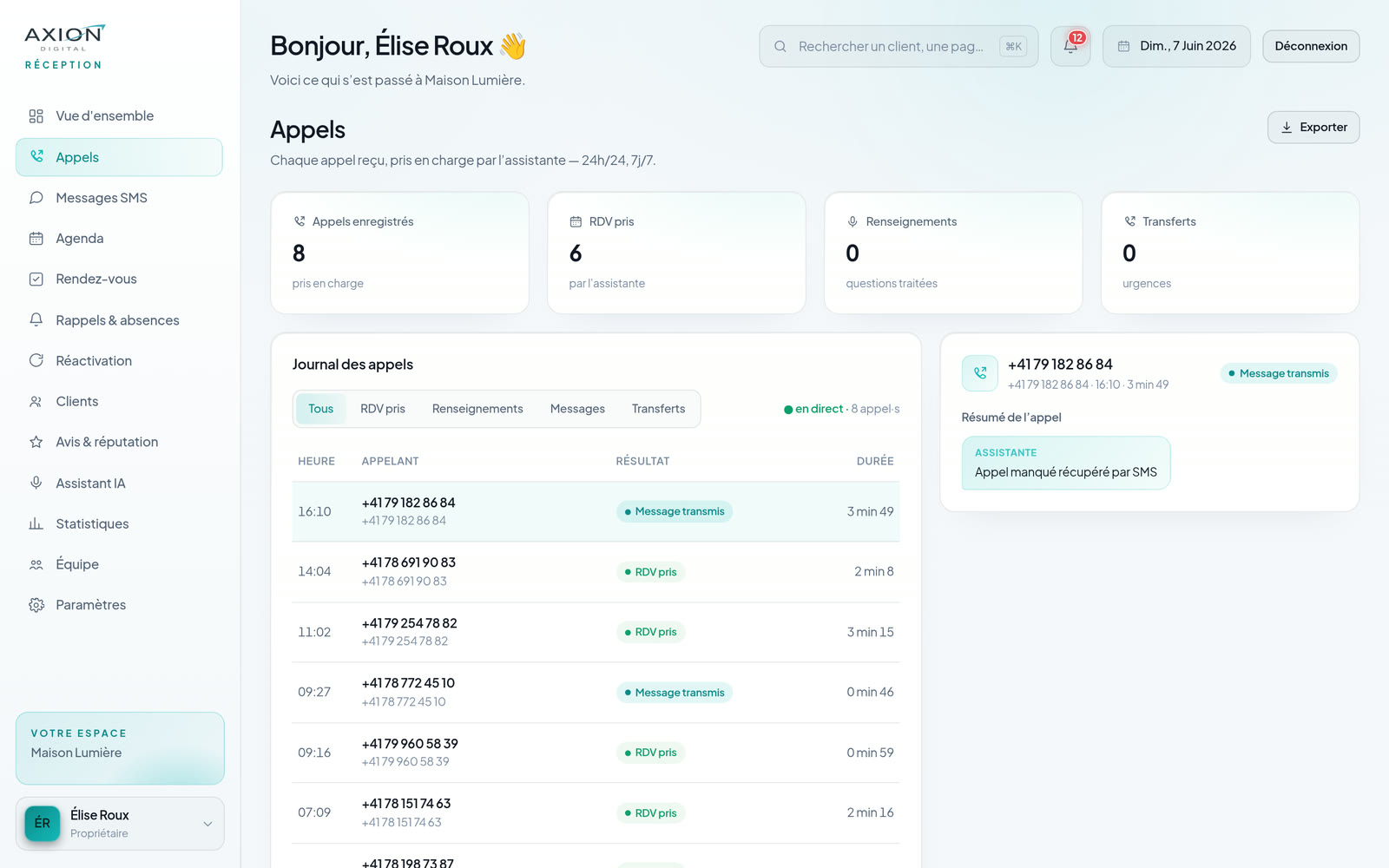Click the calendar icon beside the date
1389x868 pixels.
pos(1123,47)
